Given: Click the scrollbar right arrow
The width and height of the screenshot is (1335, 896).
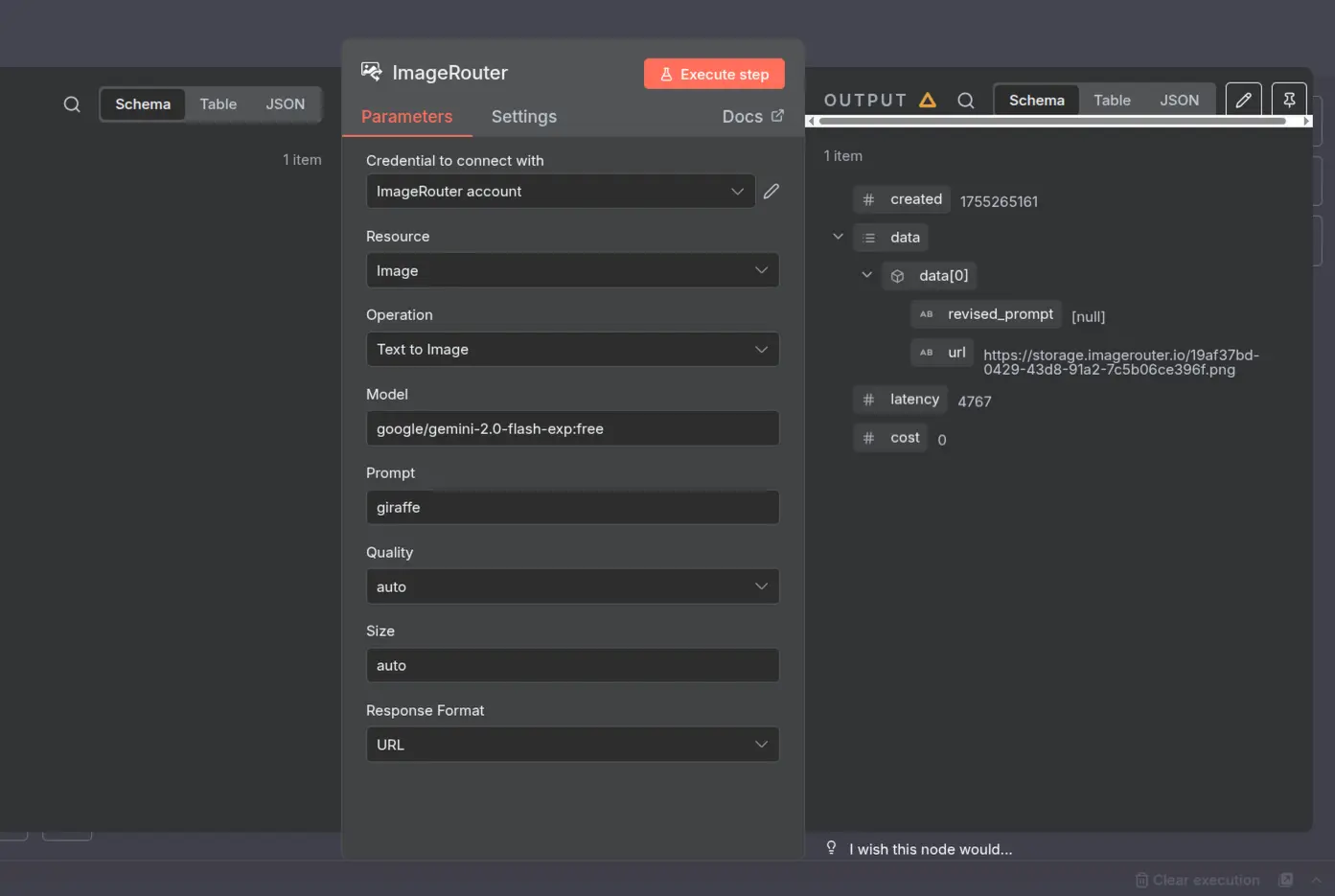Looking at the screenshot, I should (1307, 122).
